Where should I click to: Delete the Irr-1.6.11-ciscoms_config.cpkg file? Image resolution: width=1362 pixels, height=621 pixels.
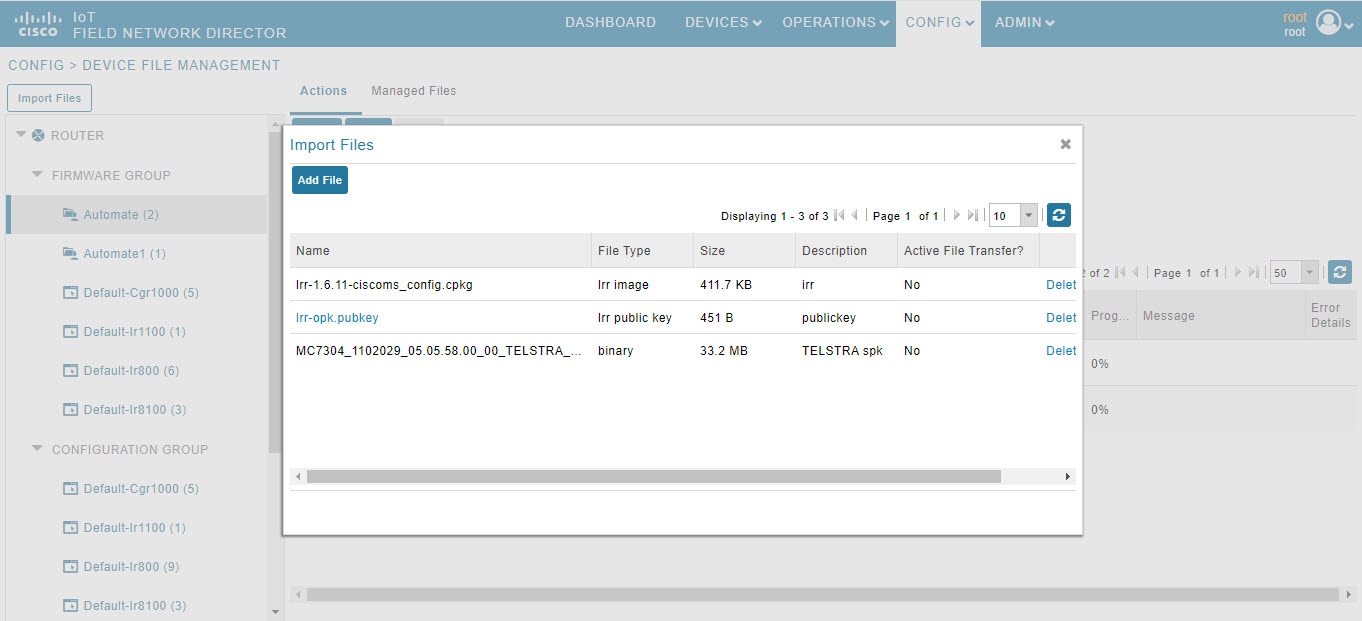tap(1061, 285)
